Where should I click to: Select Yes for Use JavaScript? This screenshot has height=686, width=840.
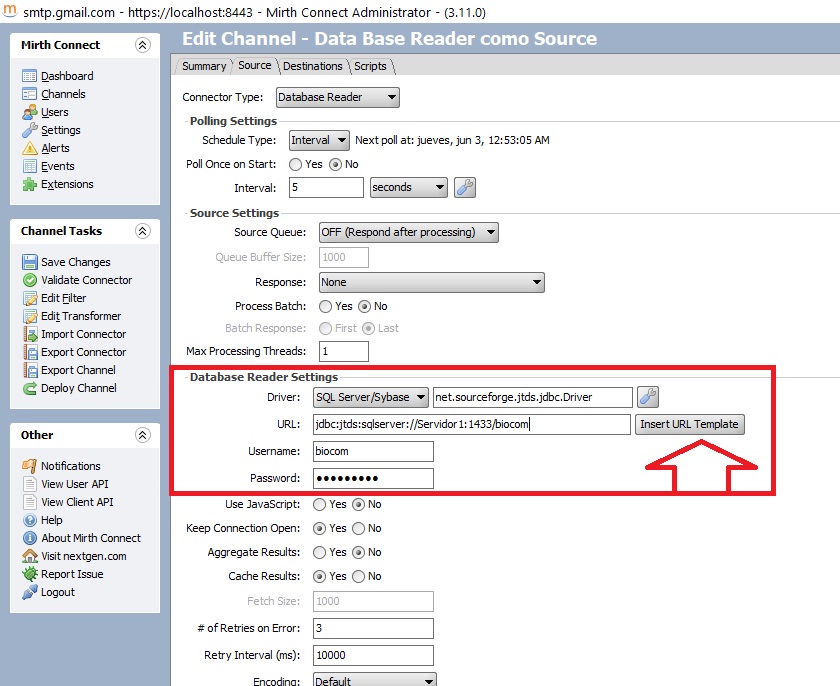tap(317, 504)
